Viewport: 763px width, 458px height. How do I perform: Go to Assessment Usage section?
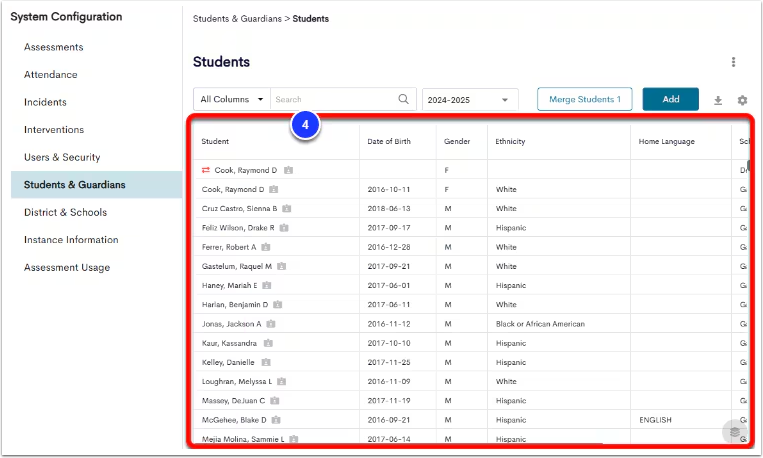67,267
